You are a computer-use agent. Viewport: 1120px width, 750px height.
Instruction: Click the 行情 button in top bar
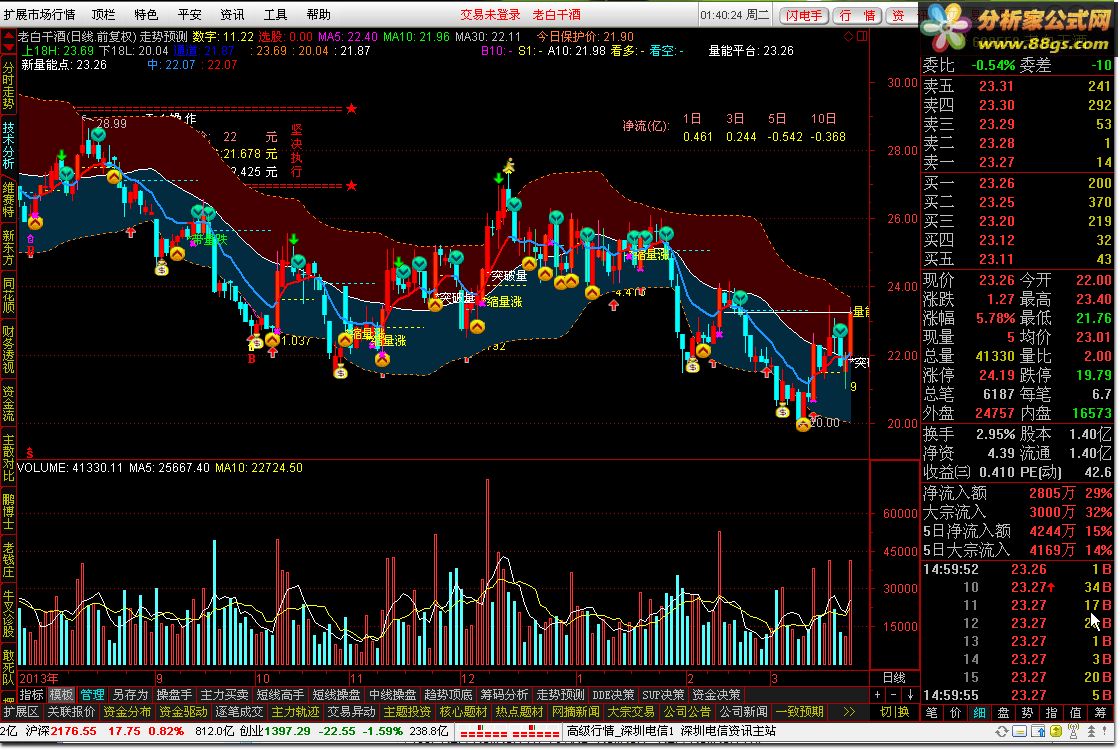pyautogui.click(x=858, y=15)
